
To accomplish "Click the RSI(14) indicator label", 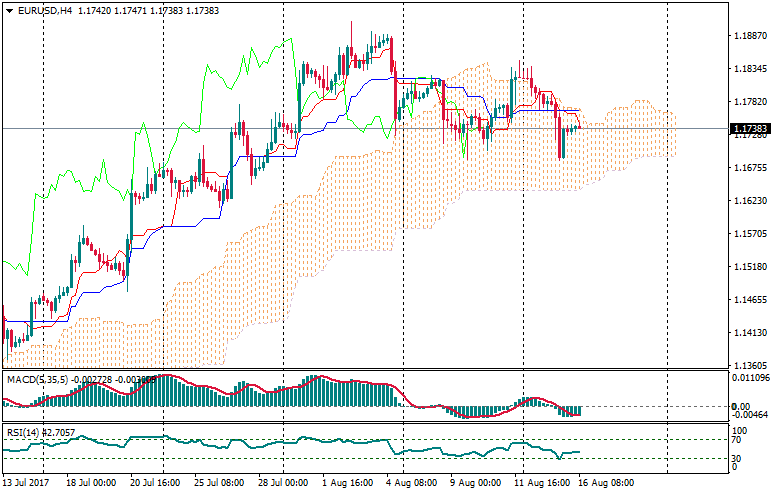I will 22,433.
